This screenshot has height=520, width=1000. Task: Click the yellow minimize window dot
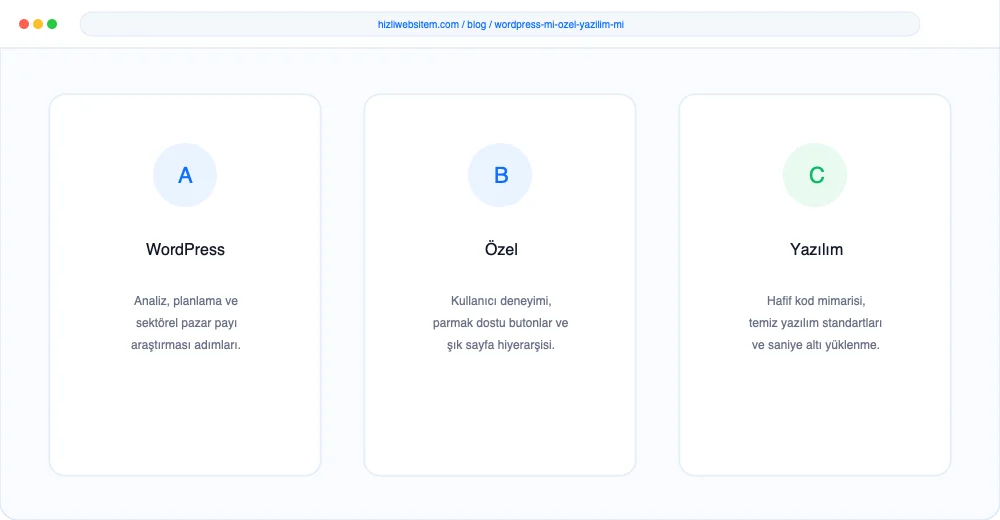pyautogui.click(x=38, y=24)
